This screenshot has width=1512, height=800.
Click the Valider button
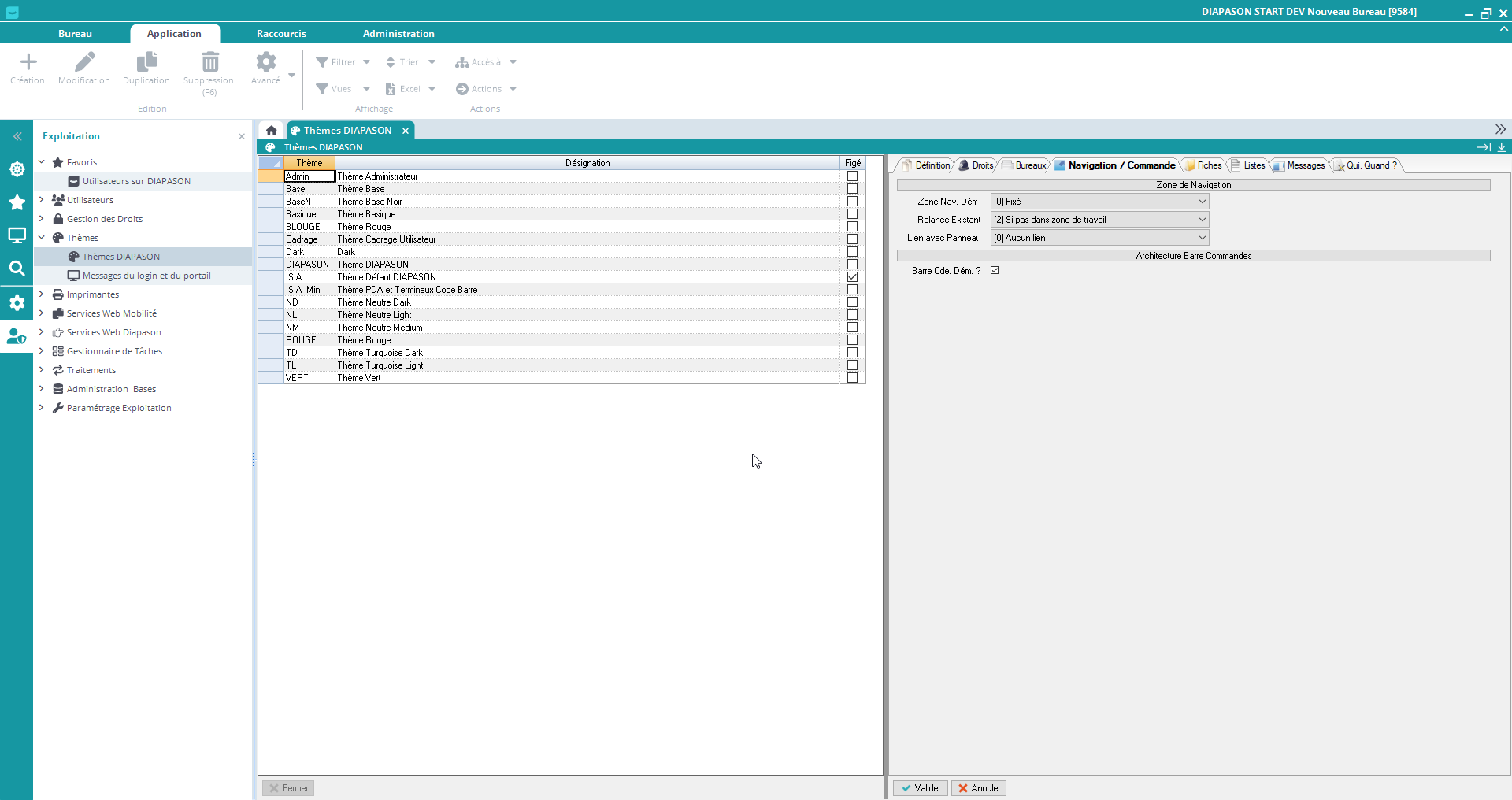921,788
